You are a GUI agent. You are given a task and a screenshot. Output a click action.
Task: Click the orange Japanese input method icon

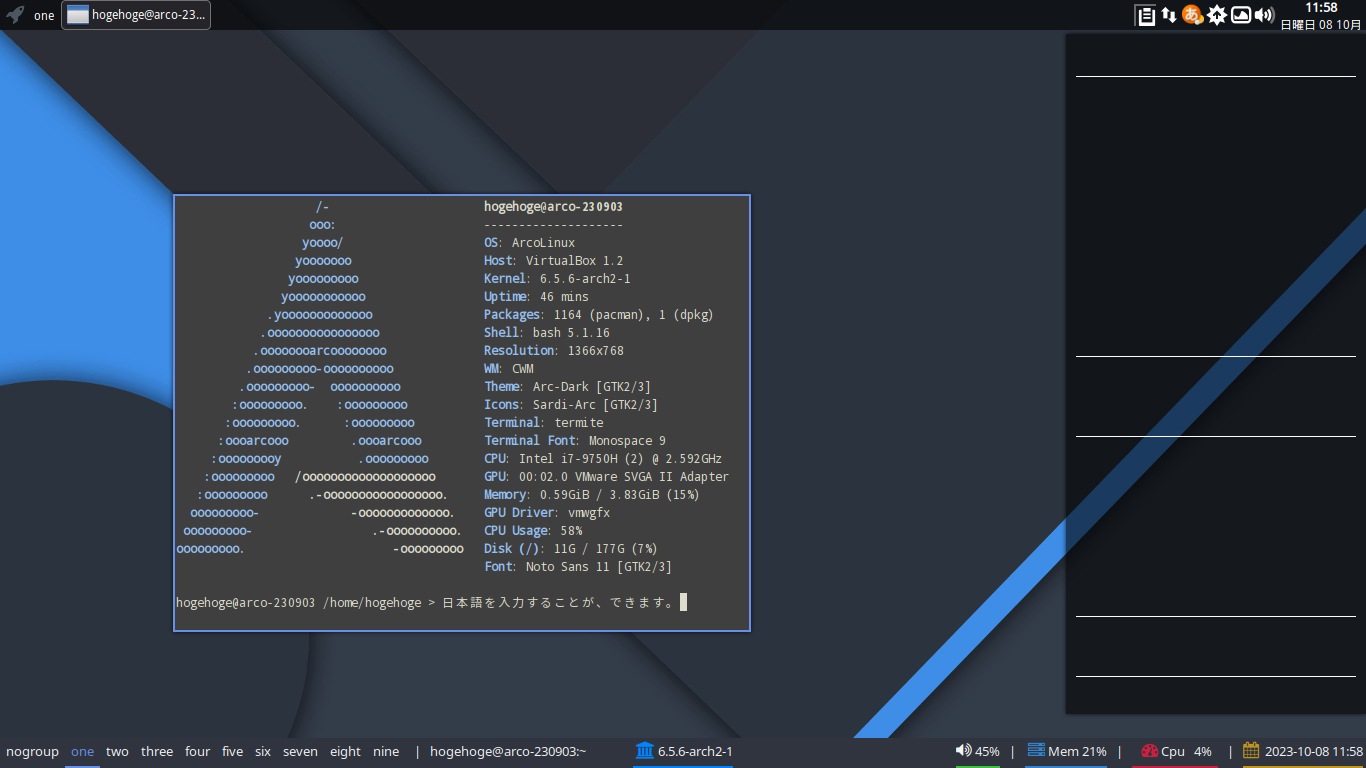[x=1192, y=15]
